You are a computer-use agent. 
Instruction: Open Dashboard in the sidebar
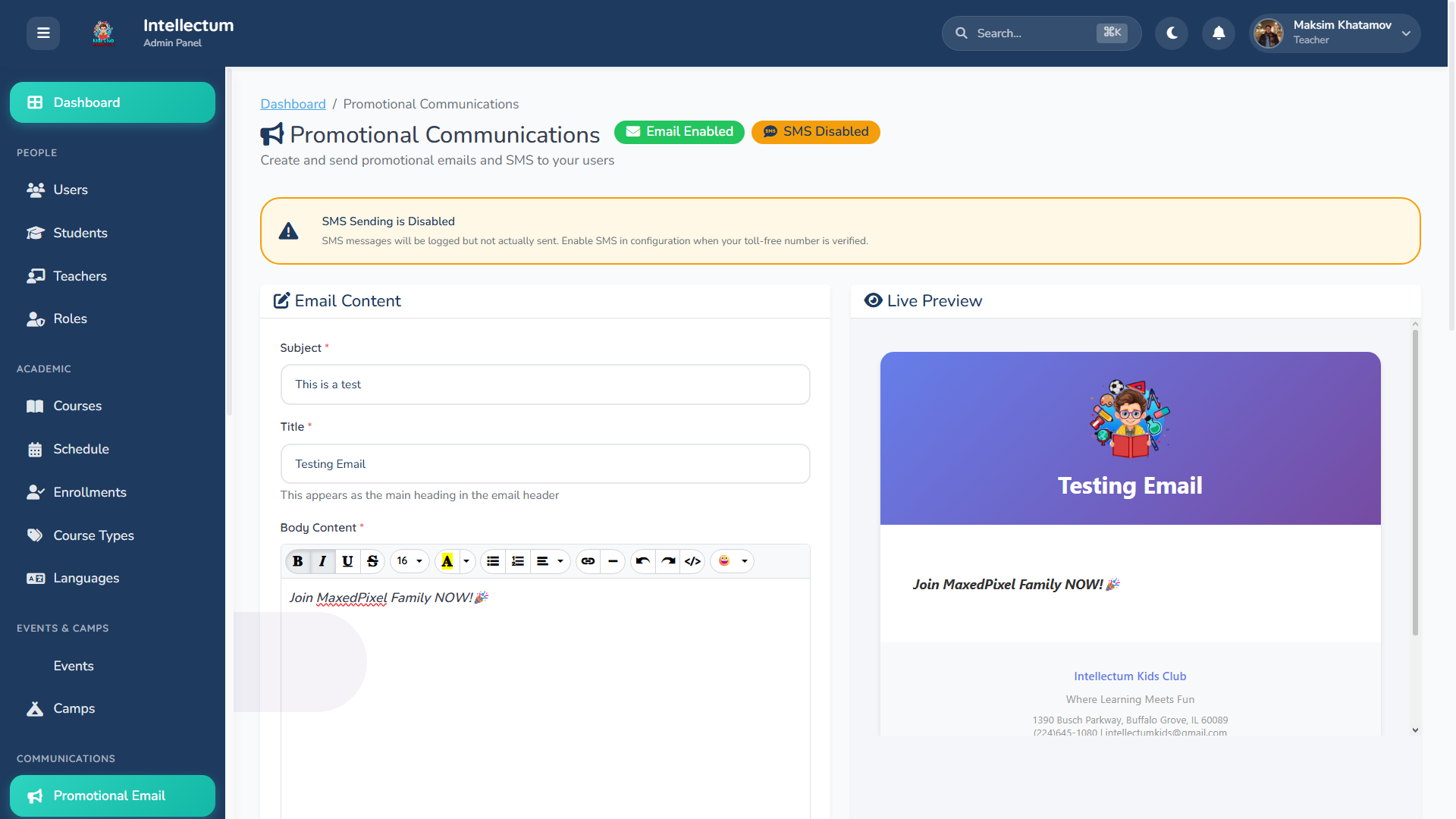pyautogui.click(x=112, y=102)
